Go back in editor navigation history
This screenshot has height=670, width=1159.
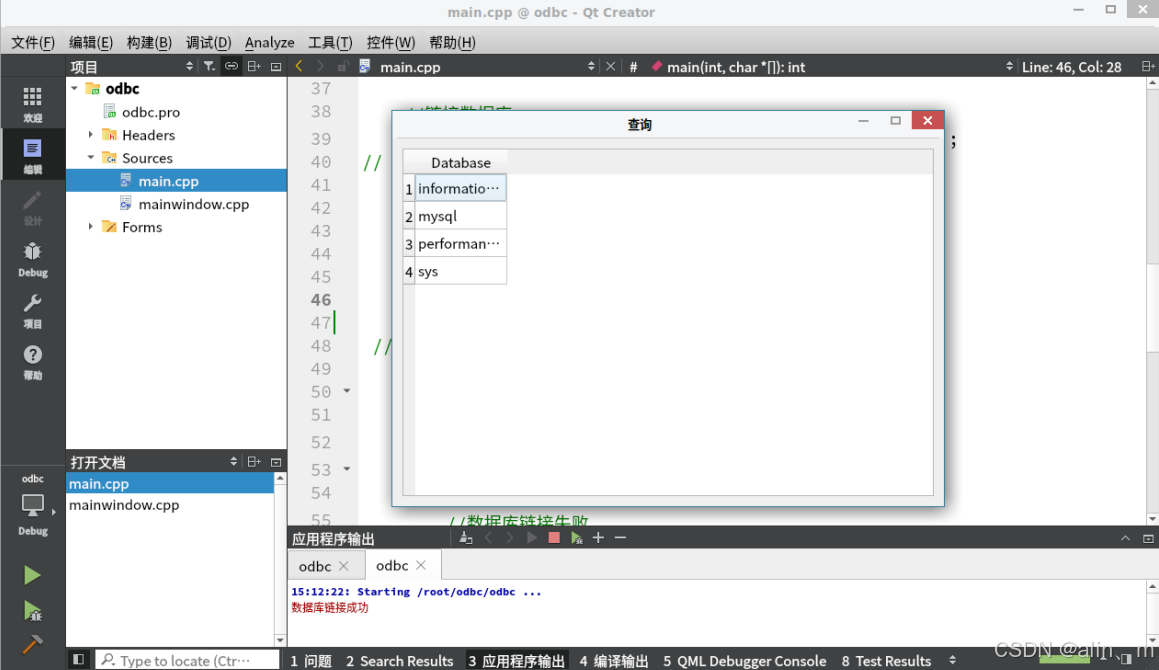pos(299,67)
